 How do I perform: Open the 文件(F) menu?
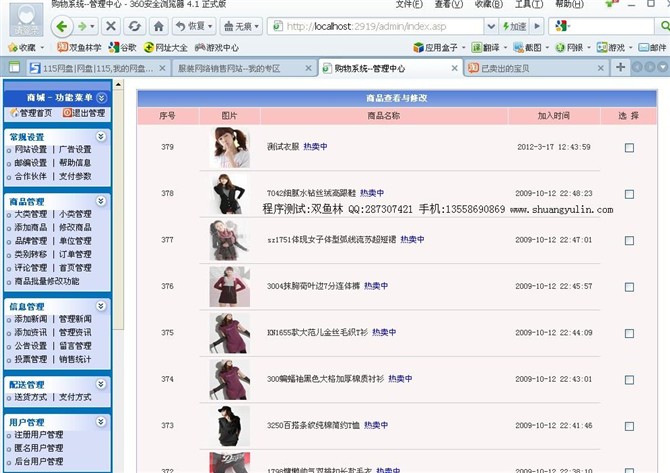tap(409, 4)
